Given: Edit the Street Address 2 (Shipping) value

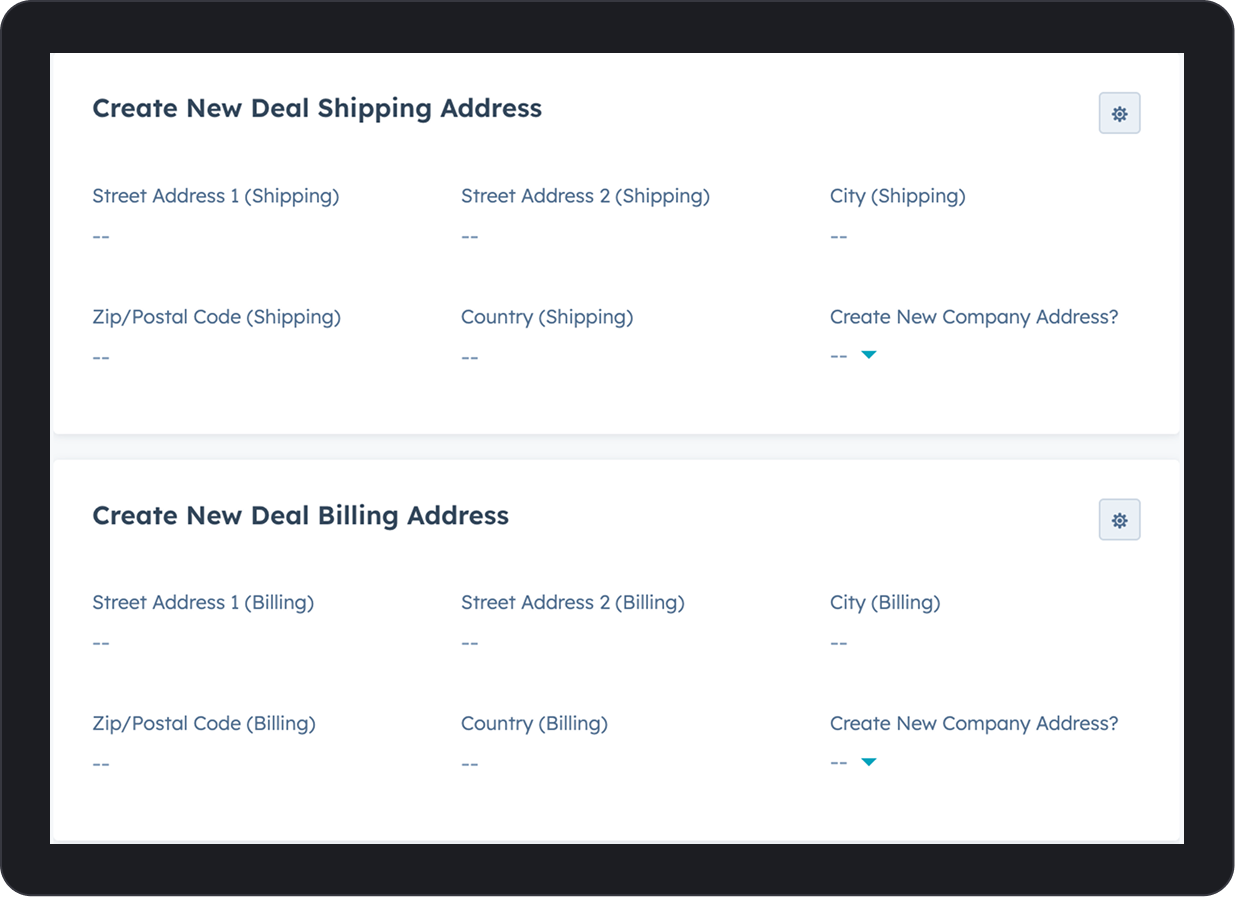Looking at the screenshot, I should 470,237.
